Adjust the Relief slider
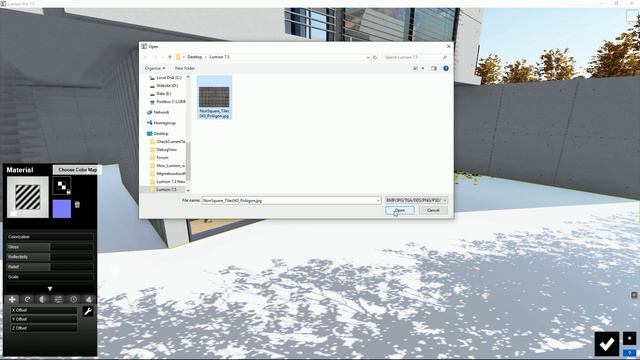Viewport: 640px width, 360px height. pos(50,267)
